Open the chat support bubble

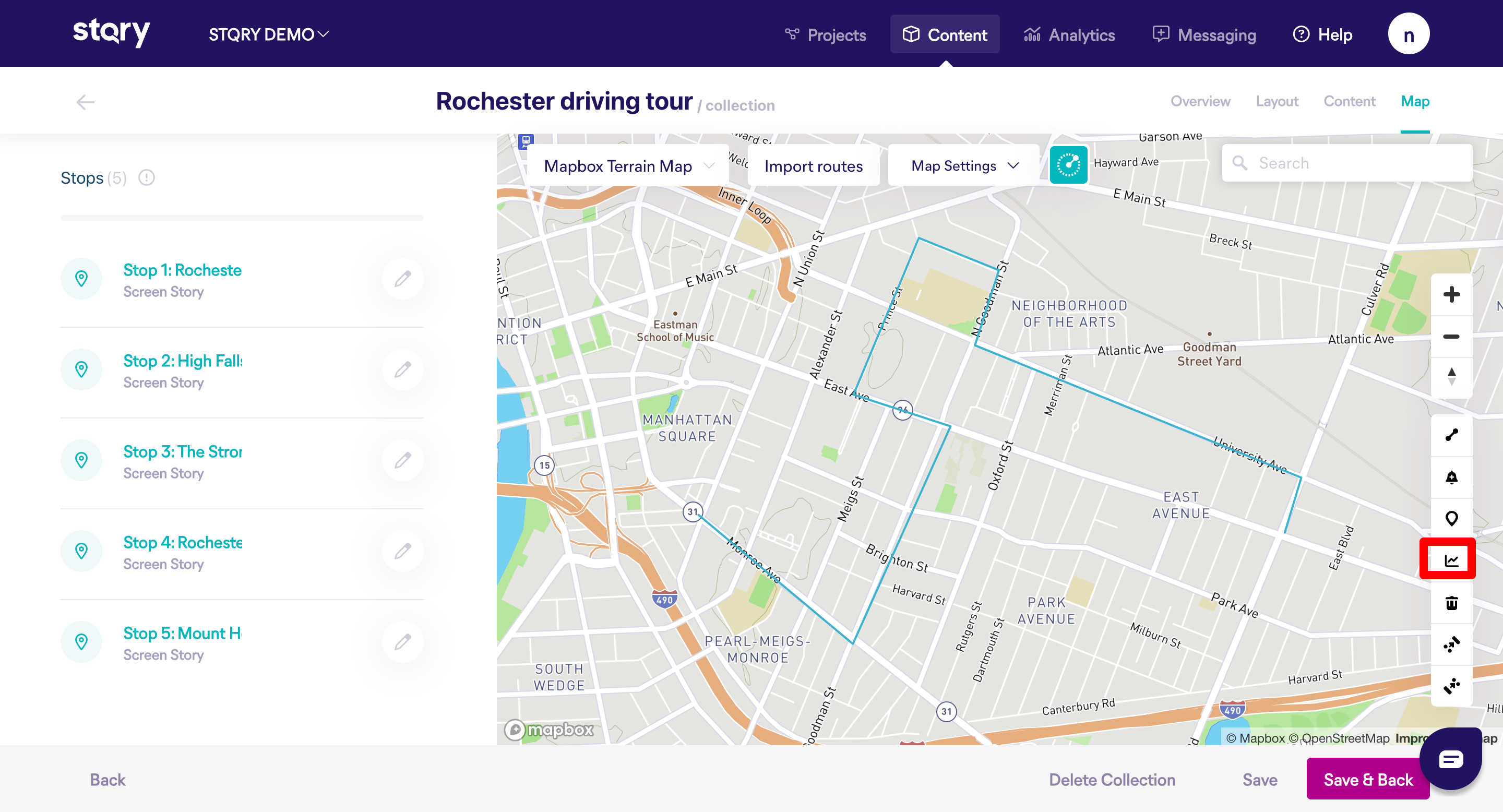(1450, 758)
